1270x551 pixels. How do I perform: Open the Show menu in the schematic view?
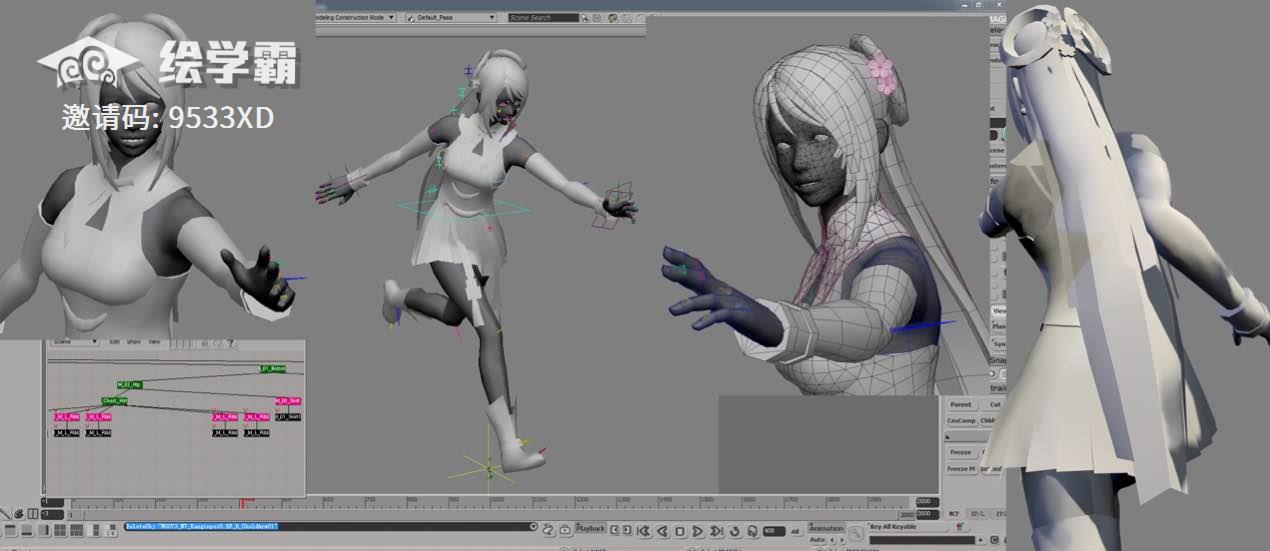tap(134, 341)
